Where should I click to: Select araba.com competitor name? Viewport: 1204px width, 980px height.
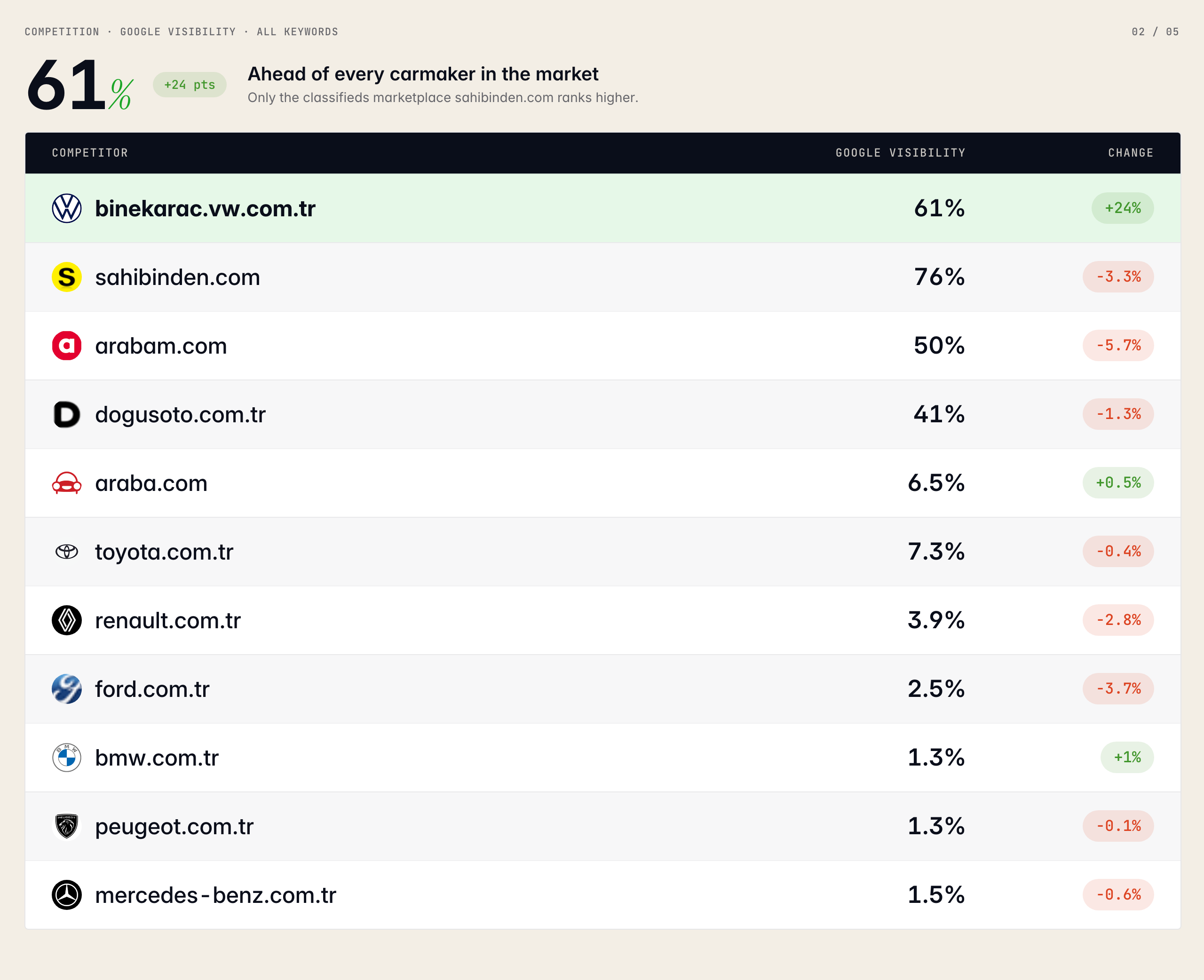point(151,483)
